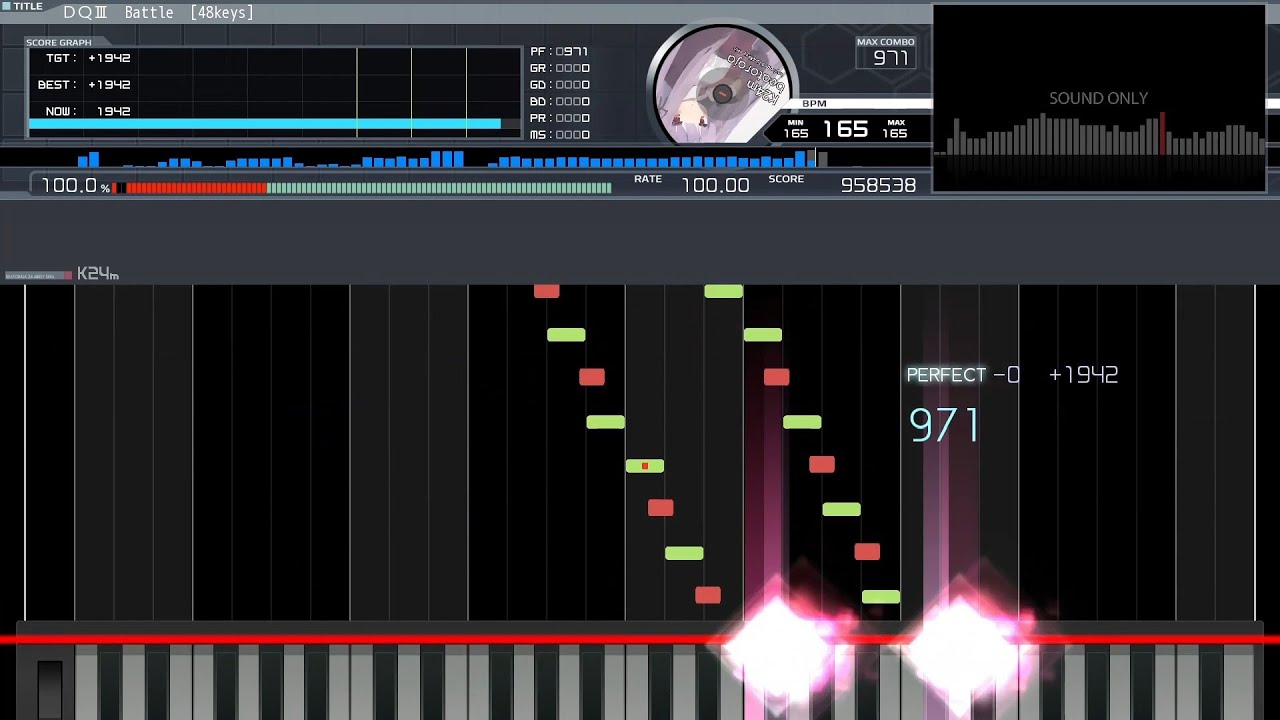This screenshot has width=1280, height=720.
Task: Click the "SCORE GRAPH" heading
Action: coord(59,43)
